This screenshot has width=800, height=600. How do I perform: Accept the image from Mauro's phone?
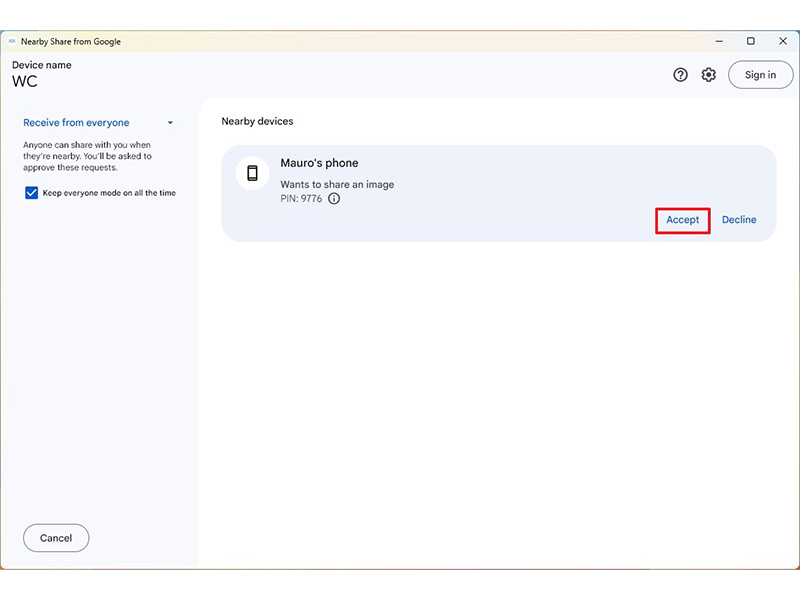tap(683, 220)
